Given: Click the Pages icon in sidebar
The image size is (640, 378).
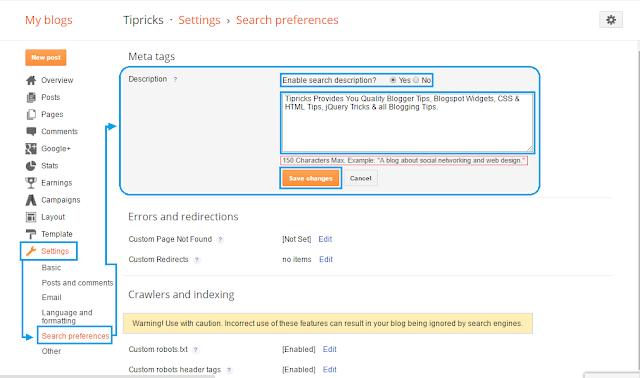Looking at the screenshot, I should pos(31,114).
